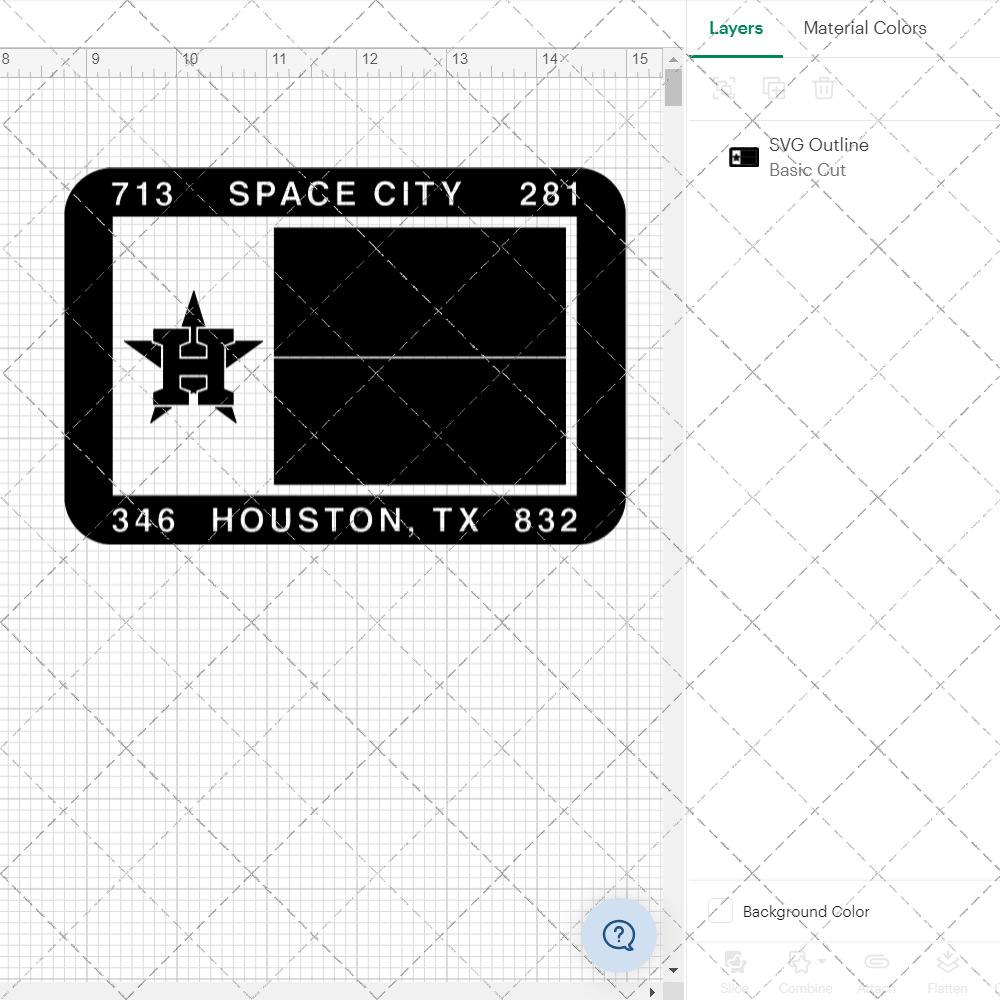Click the canvas scroll up arrow
This screenshot has width=1000, height=1000.
pyautogui.click(x=673, y=59)
